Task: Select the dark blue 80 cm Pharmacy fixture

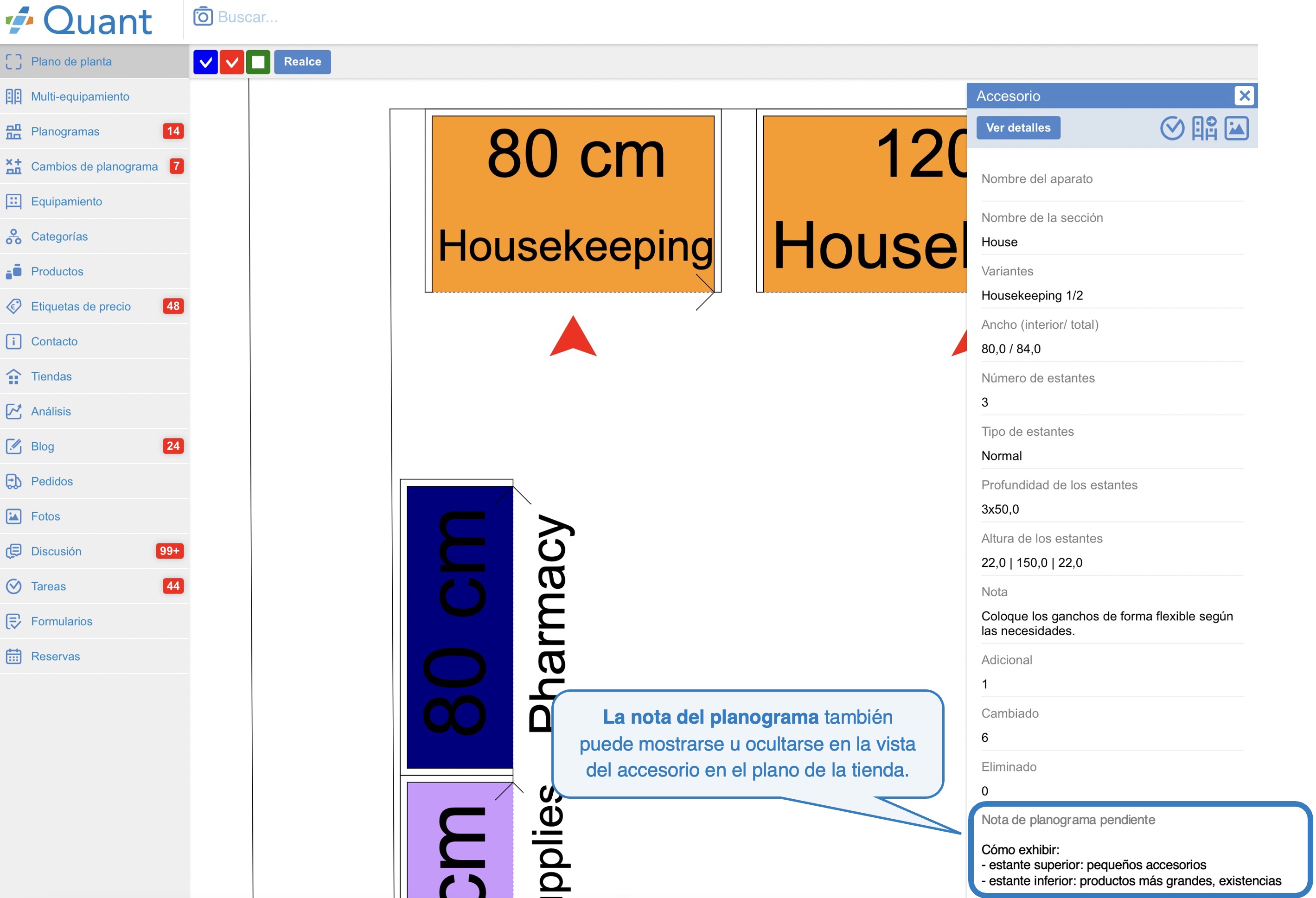Action: pyautogui.click(x=460, y=627)
